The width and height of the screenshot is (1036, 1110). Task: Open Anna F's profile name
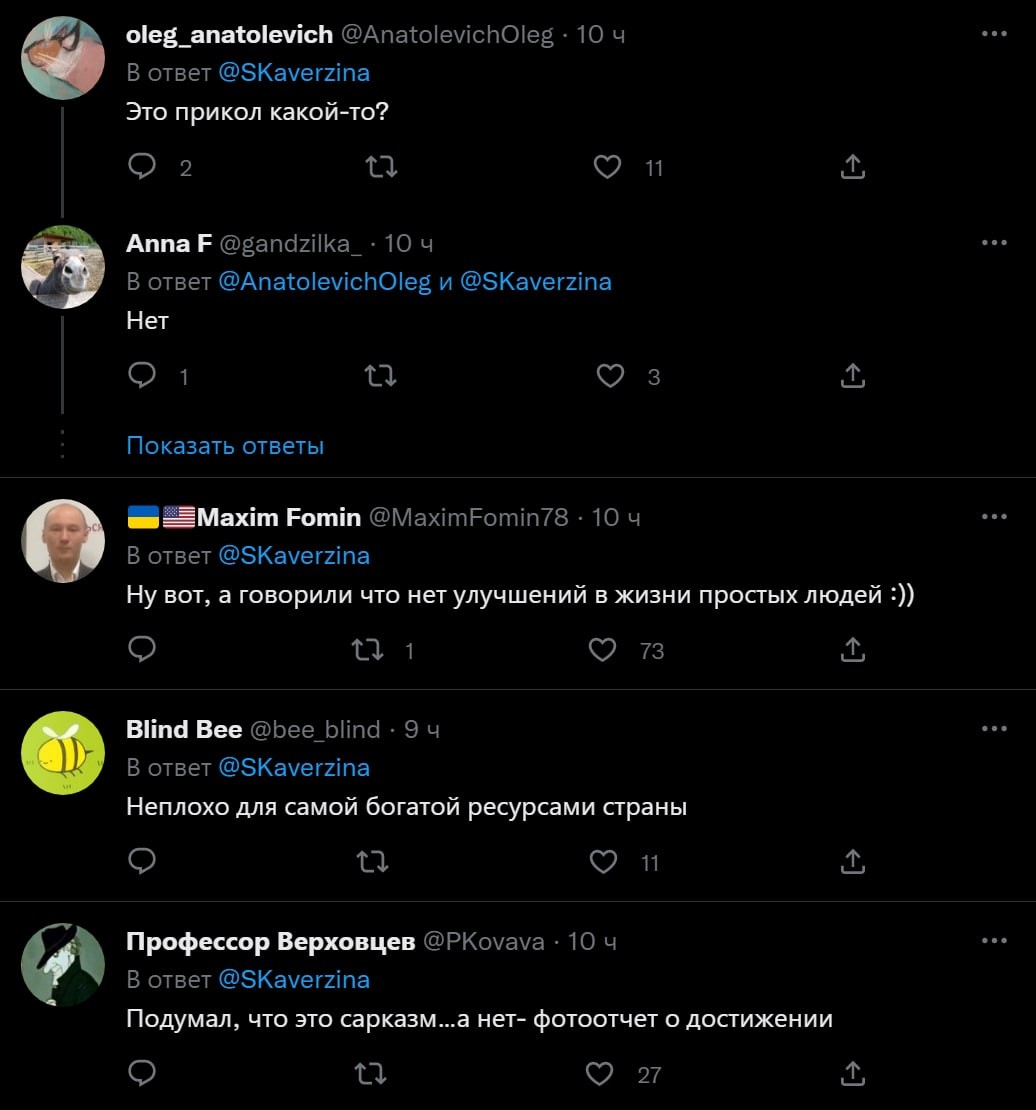pos(169,244)
